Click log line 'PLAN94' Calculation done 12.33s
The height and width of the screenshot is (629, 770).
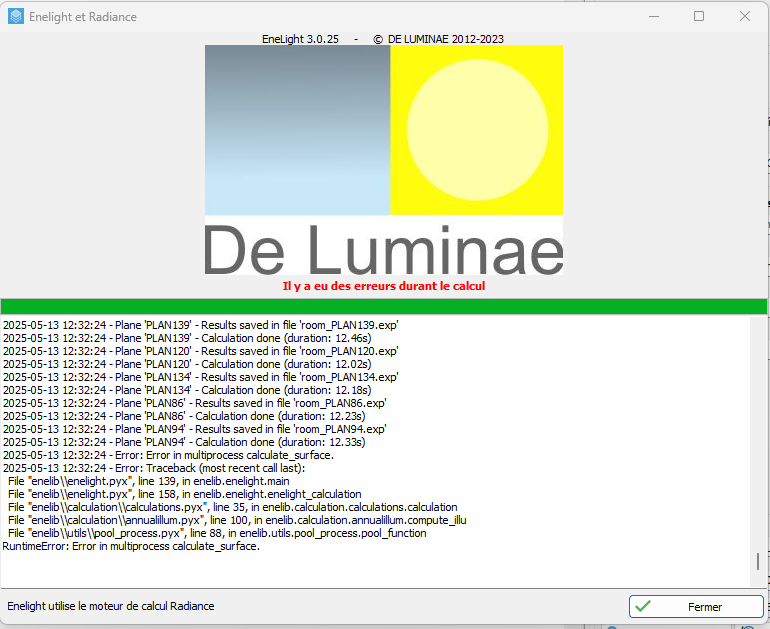point(184,442)
